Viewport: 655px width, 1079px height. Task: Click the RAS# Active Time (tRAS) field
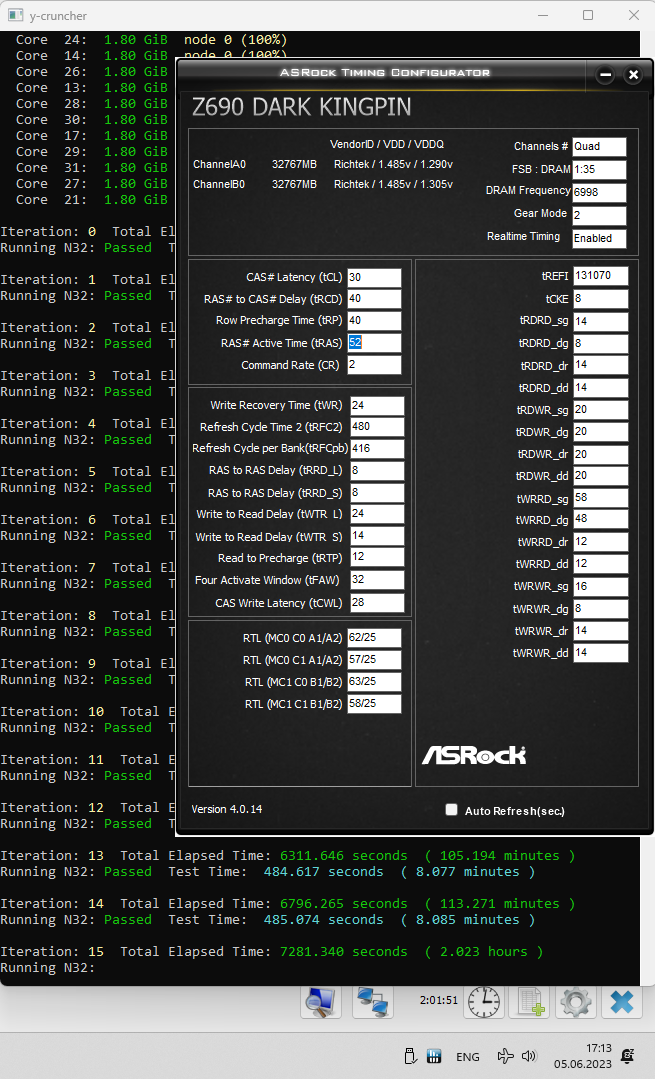click(374, 343)
